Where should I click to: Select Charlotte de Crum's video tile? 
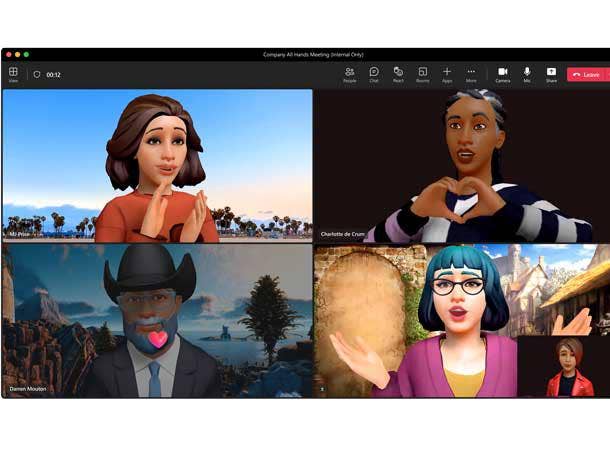462,165
